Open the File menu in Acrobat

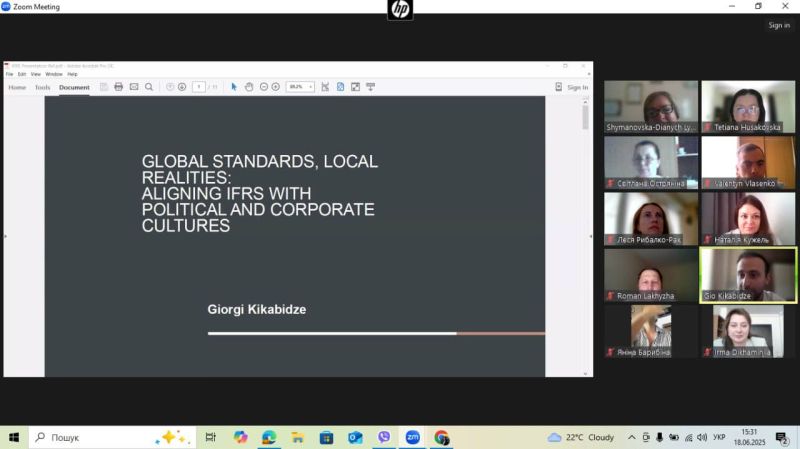9,74
